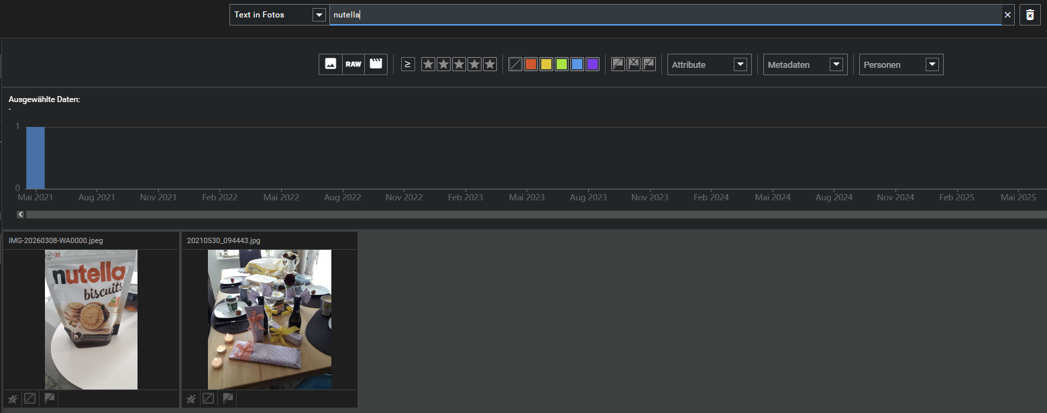
Task: Click the Aug 2024 timeline label
Action: coord(833,197)
